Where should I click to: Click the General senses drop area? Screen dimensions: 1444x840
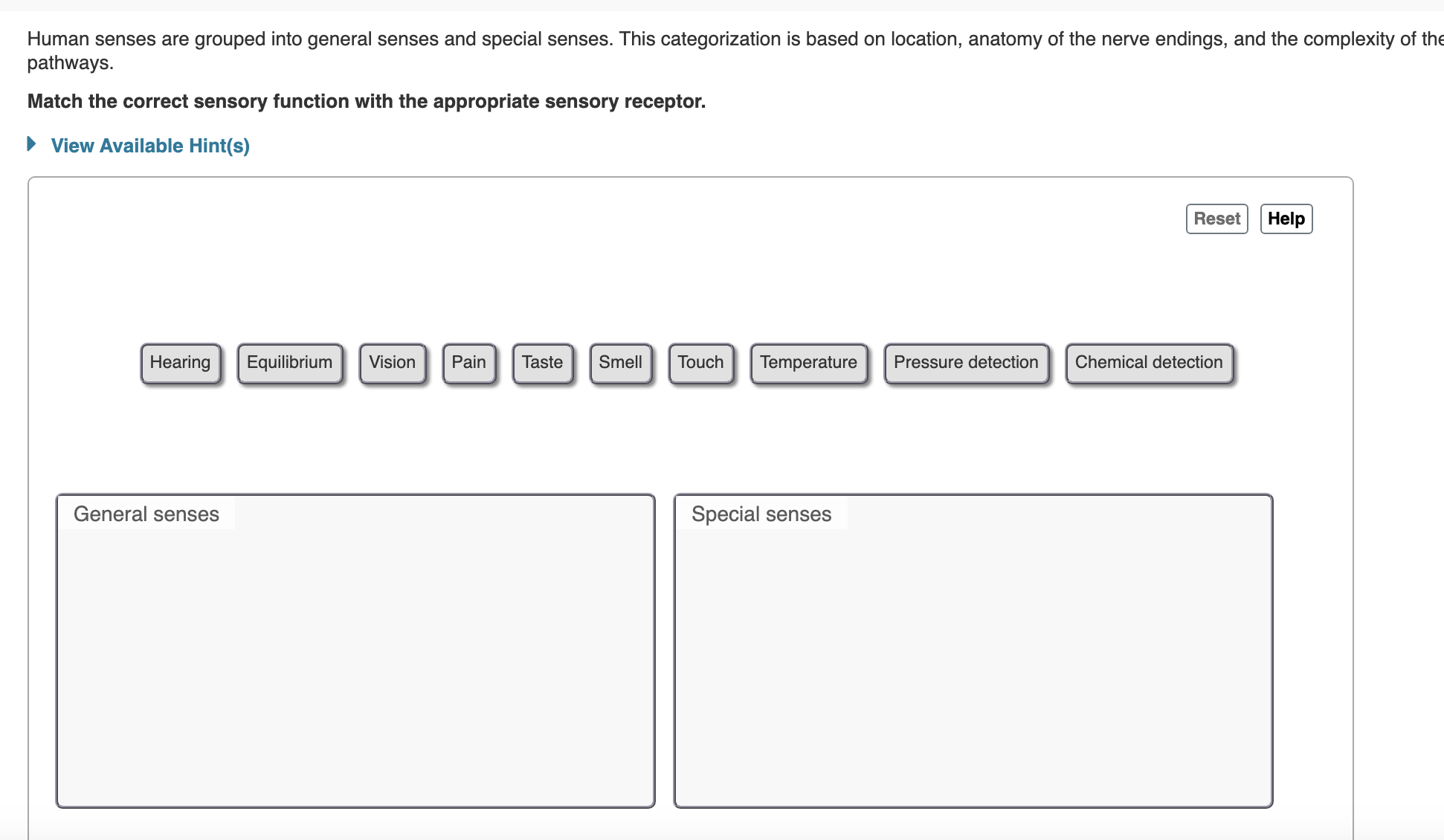click(x=354, y=654)
